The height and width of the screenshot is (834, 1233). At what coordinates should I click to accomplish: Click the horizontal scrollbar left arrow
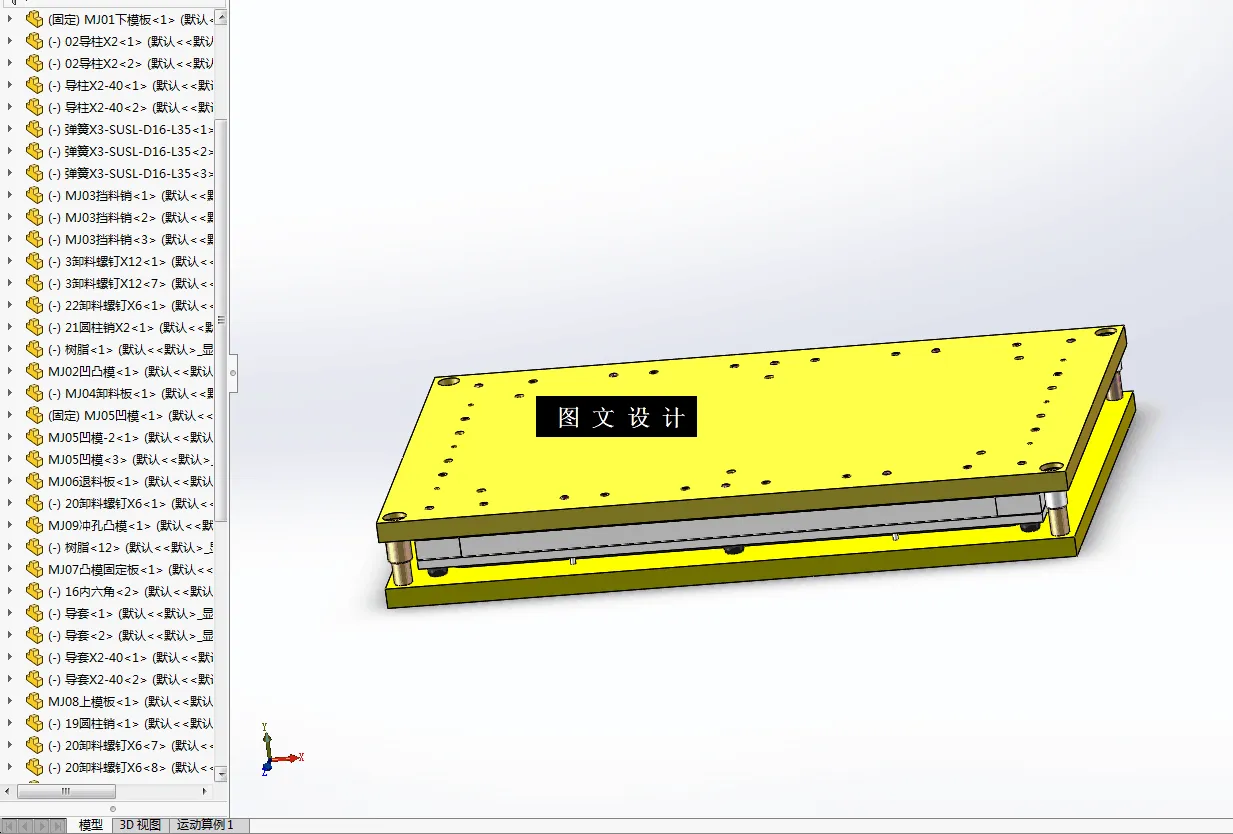pos(9,791)
